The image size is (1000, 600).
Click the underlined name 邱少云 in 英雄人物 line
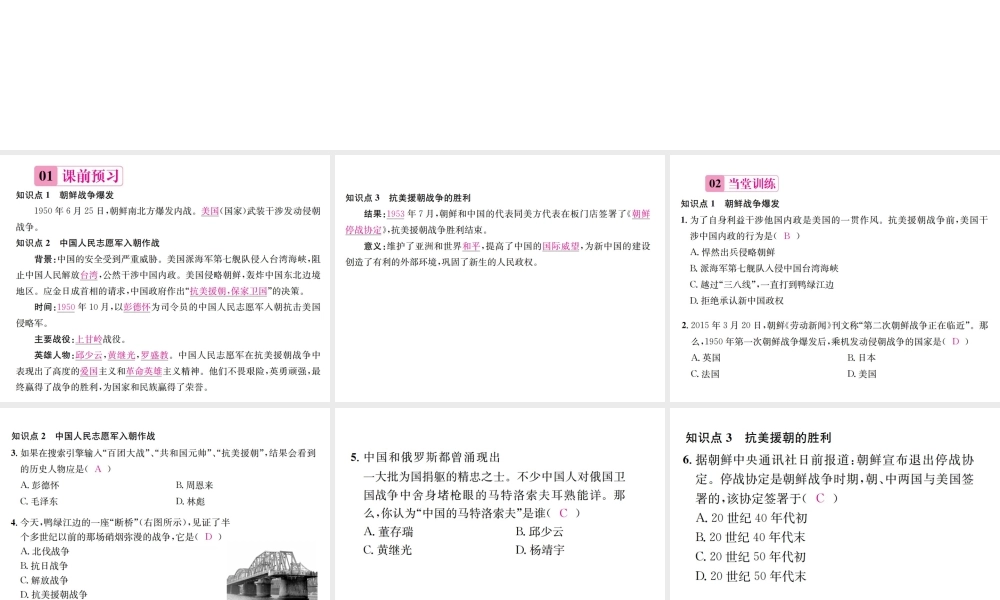[89, 356]
